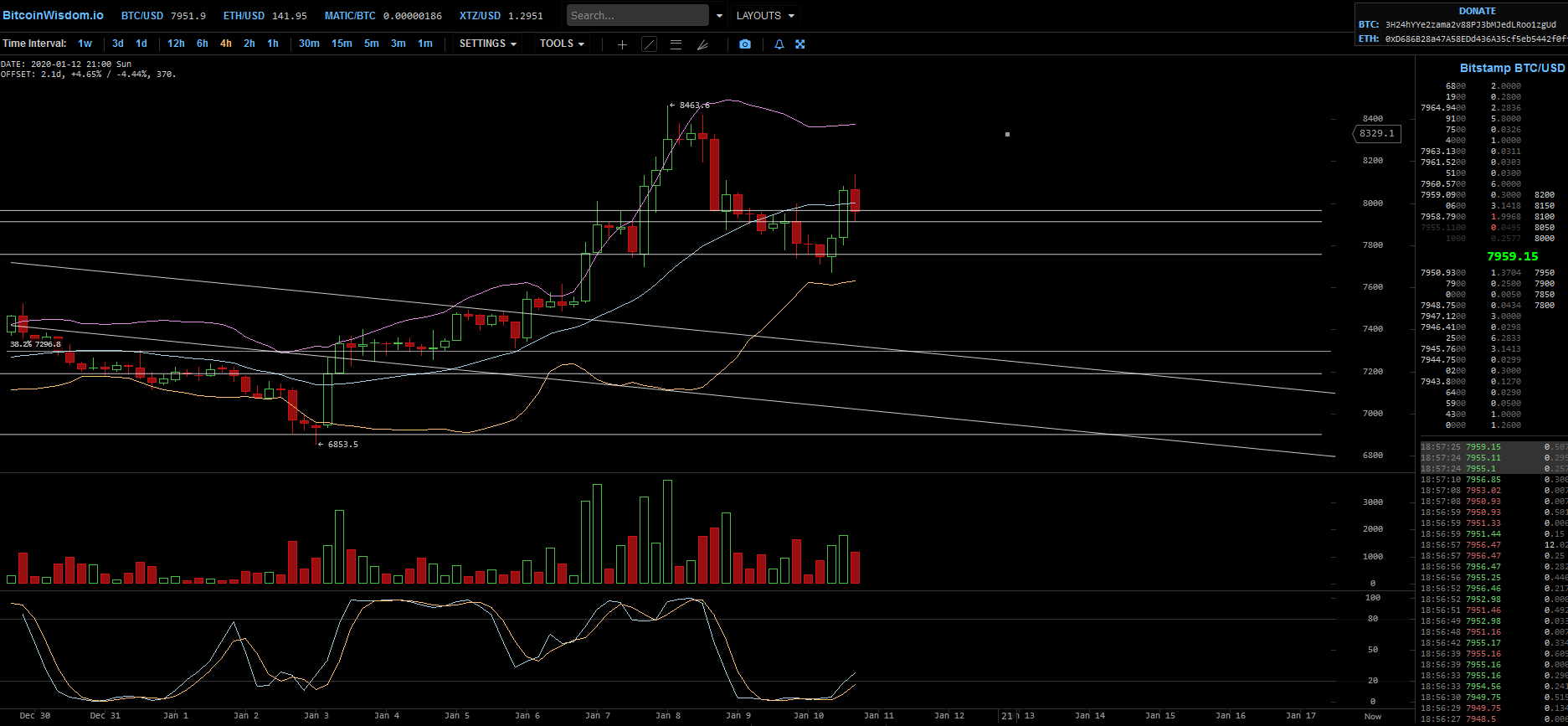Click the 8050 depth level
This screenshot has height=726, width=1568.
(x=1545, y=228)
